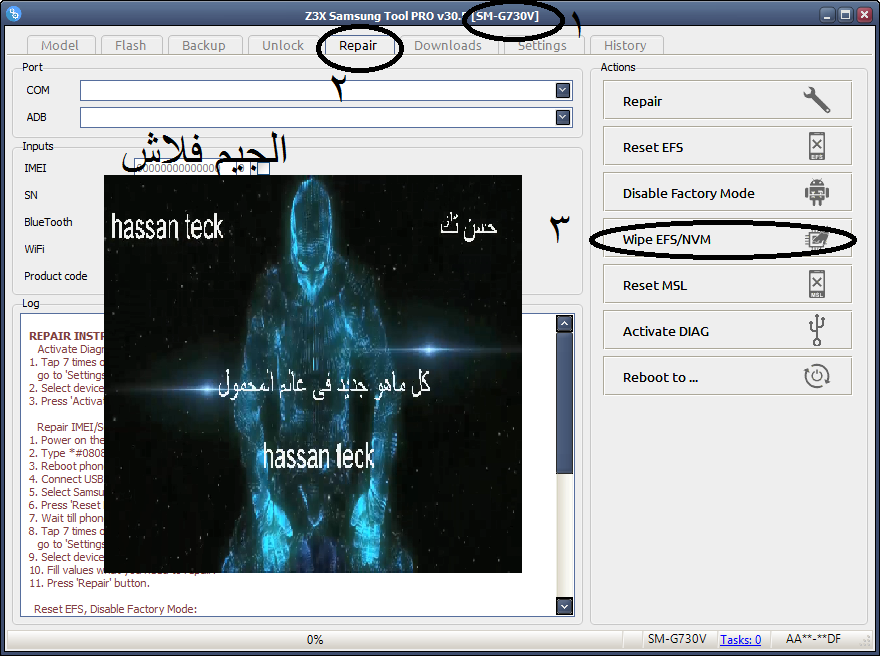
Task: Click the IMEI label
Action: point(35,168)
